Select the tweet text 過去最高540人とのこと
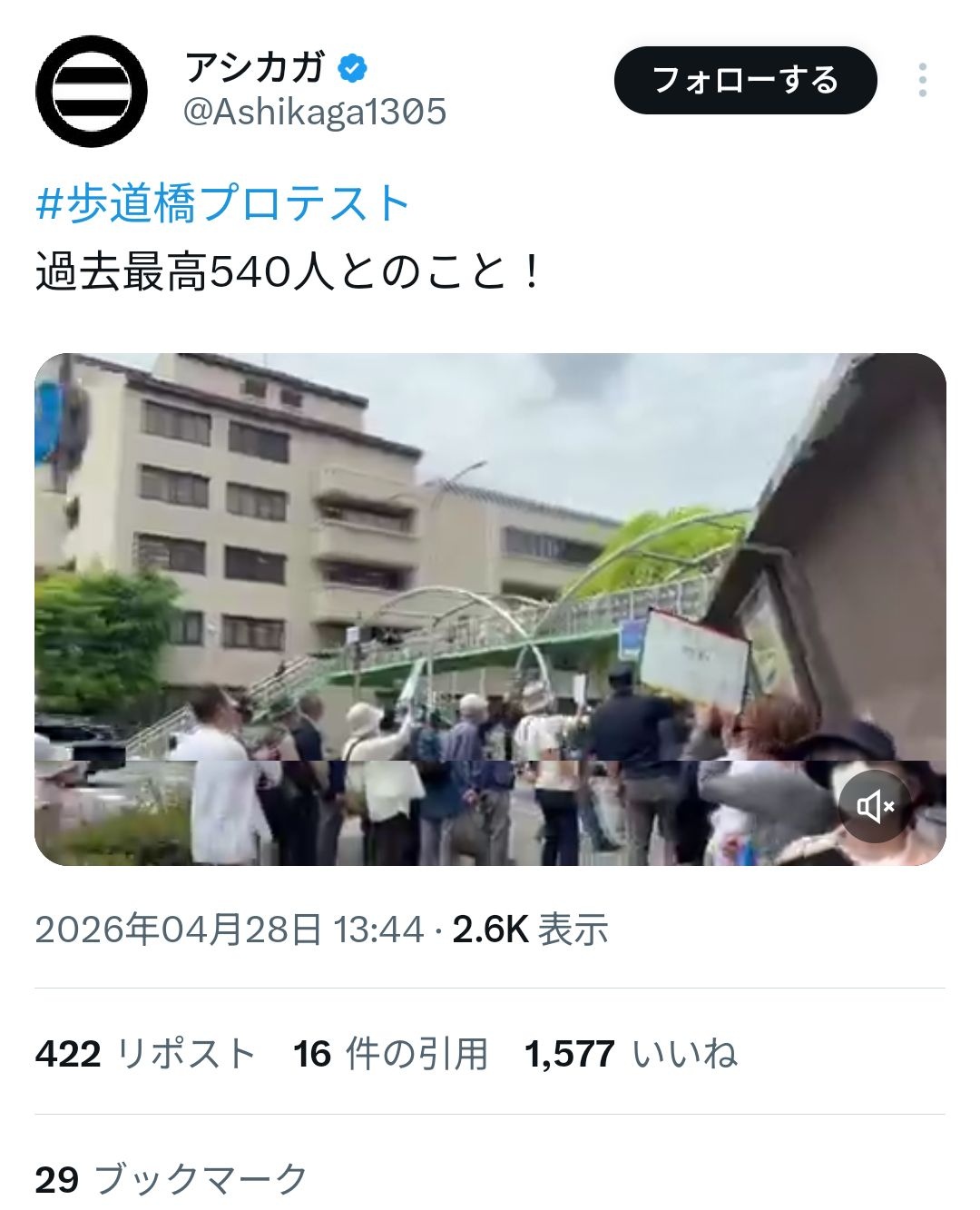This screenshot has height=1210, width=980. (x=274, y=272)
